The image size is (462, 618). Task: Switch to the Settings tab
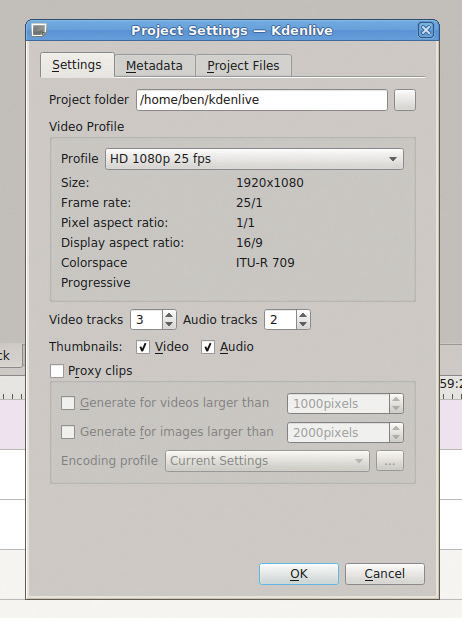click(x=77, y=65)
